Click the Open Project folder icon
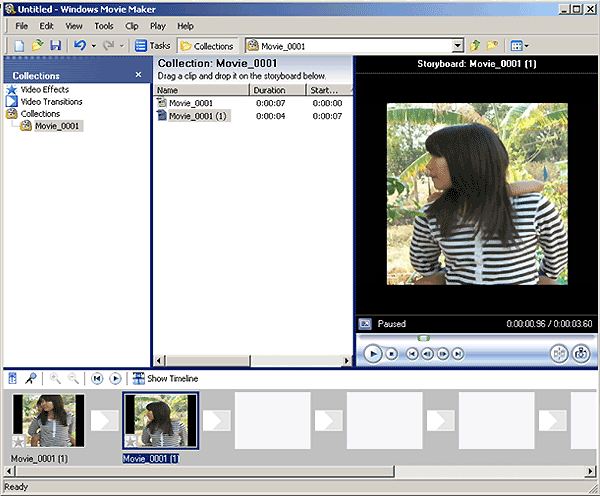The image size is (600, 496). click(x=37, y=46)
